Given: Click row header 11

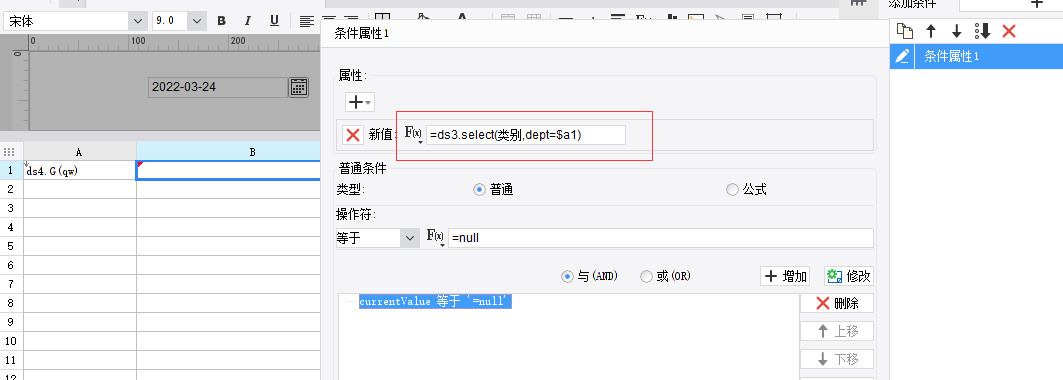Looking at the screenshot, I should [x=11, y=360].
